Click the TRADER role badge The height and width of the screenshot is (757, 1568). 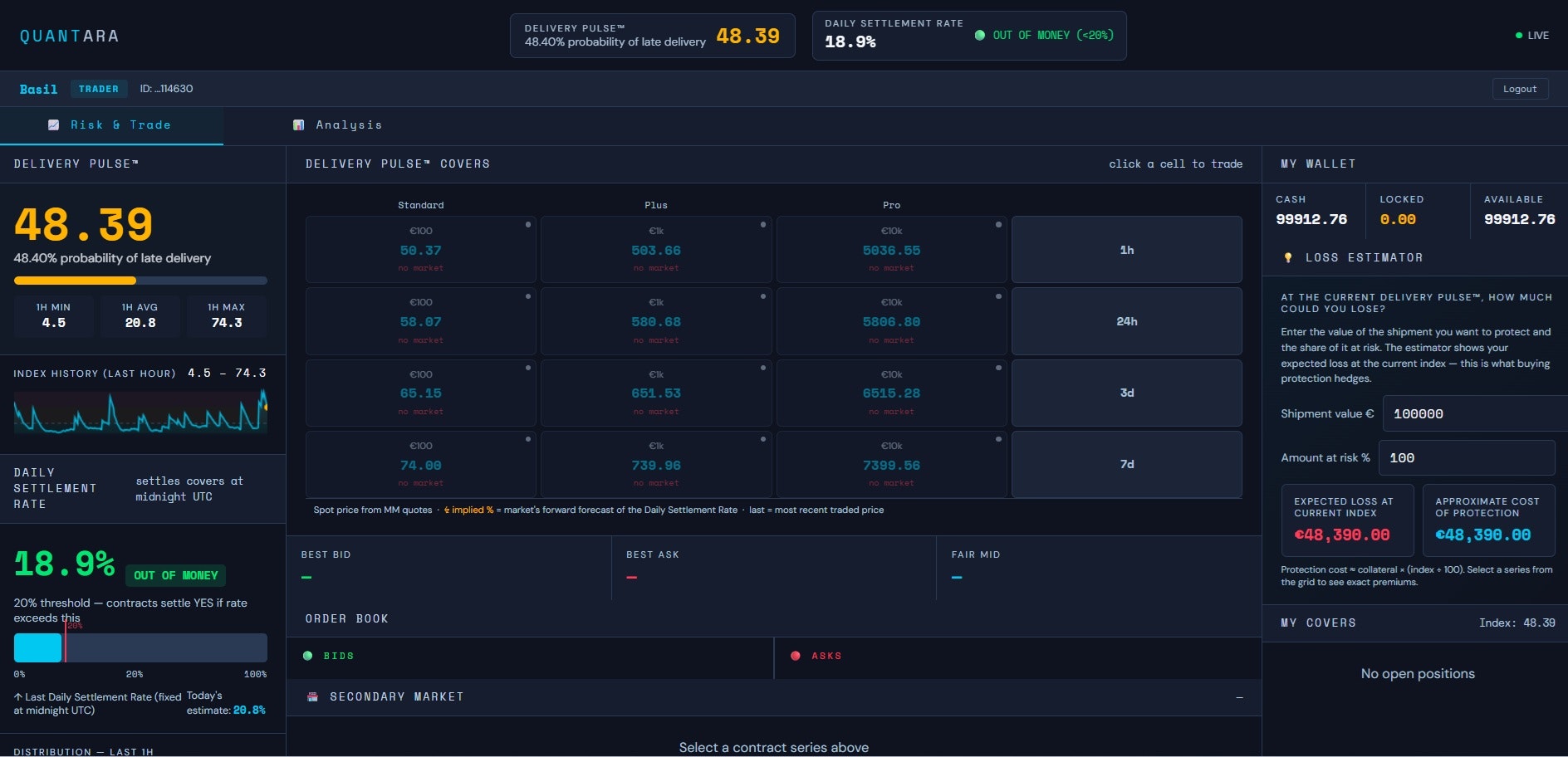point(99,89)
